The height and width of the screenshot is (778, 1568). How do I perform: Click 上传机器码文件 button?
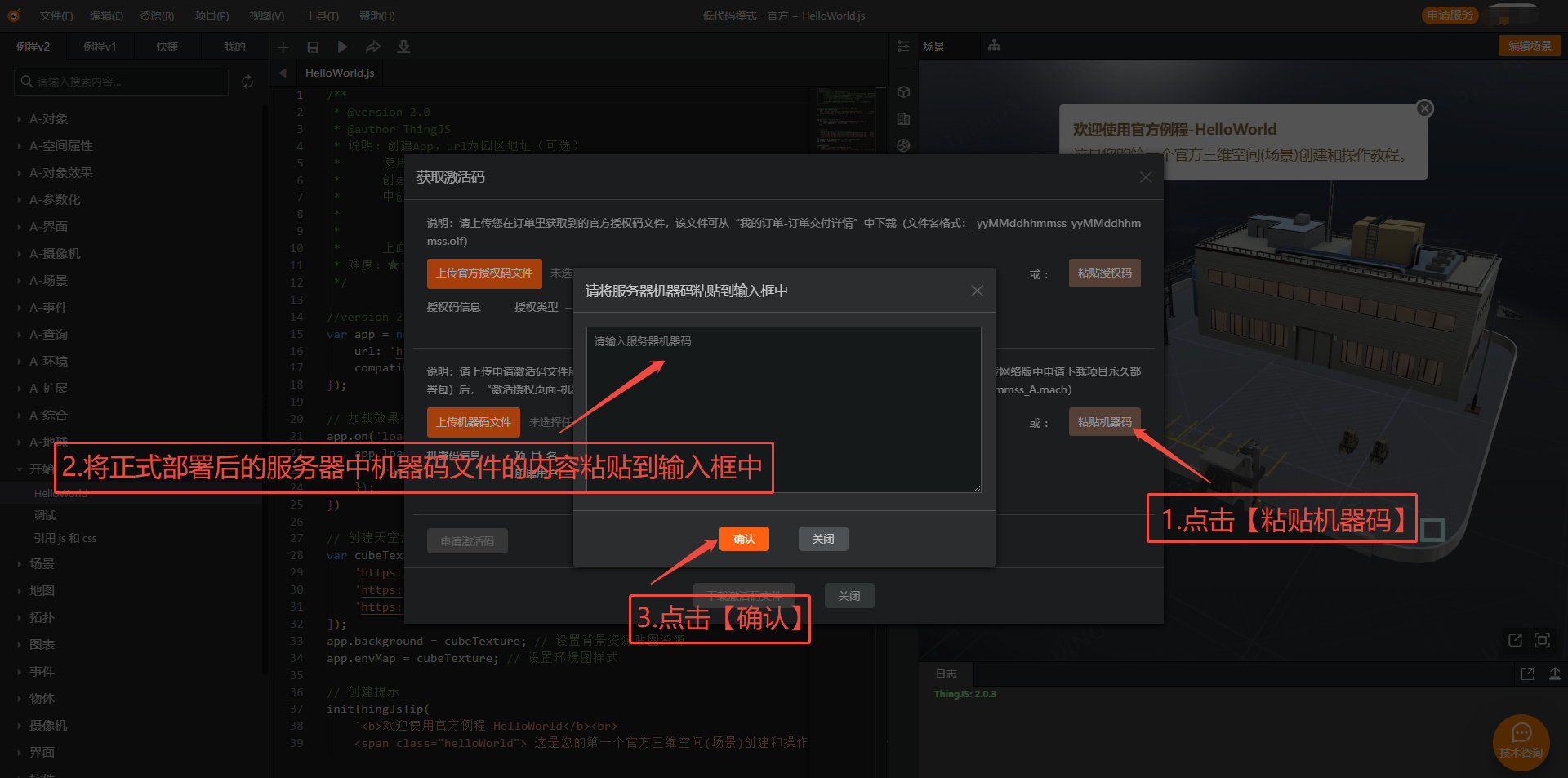coord(474,422)
